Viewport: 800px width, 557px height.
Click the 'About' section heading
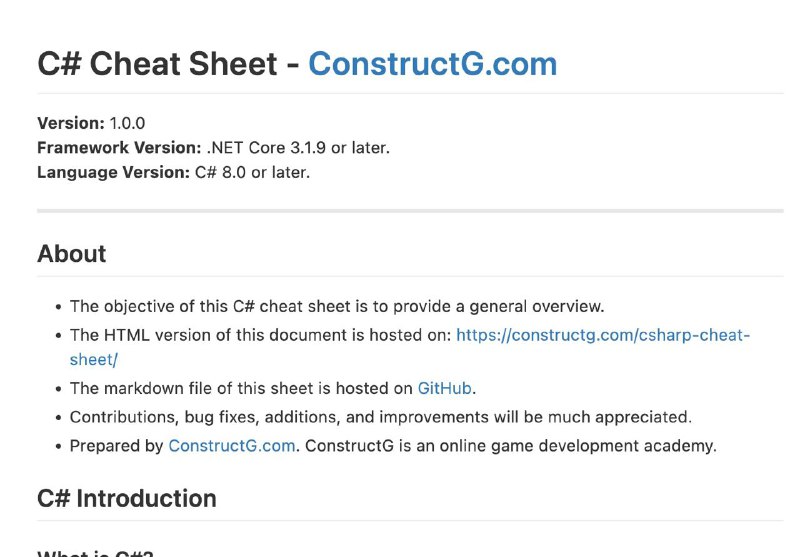point(71,254)
